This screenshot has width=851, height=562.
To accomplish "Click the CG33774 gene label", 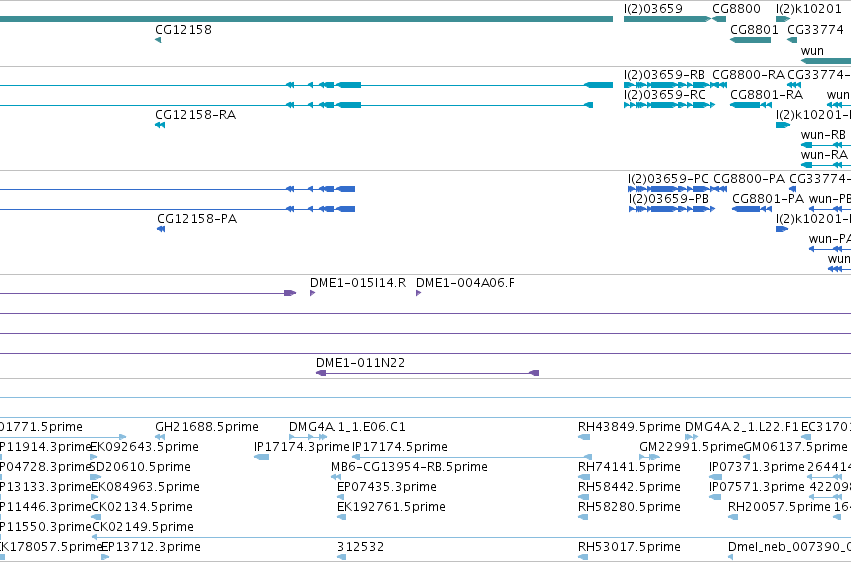I will coord(815,30).
